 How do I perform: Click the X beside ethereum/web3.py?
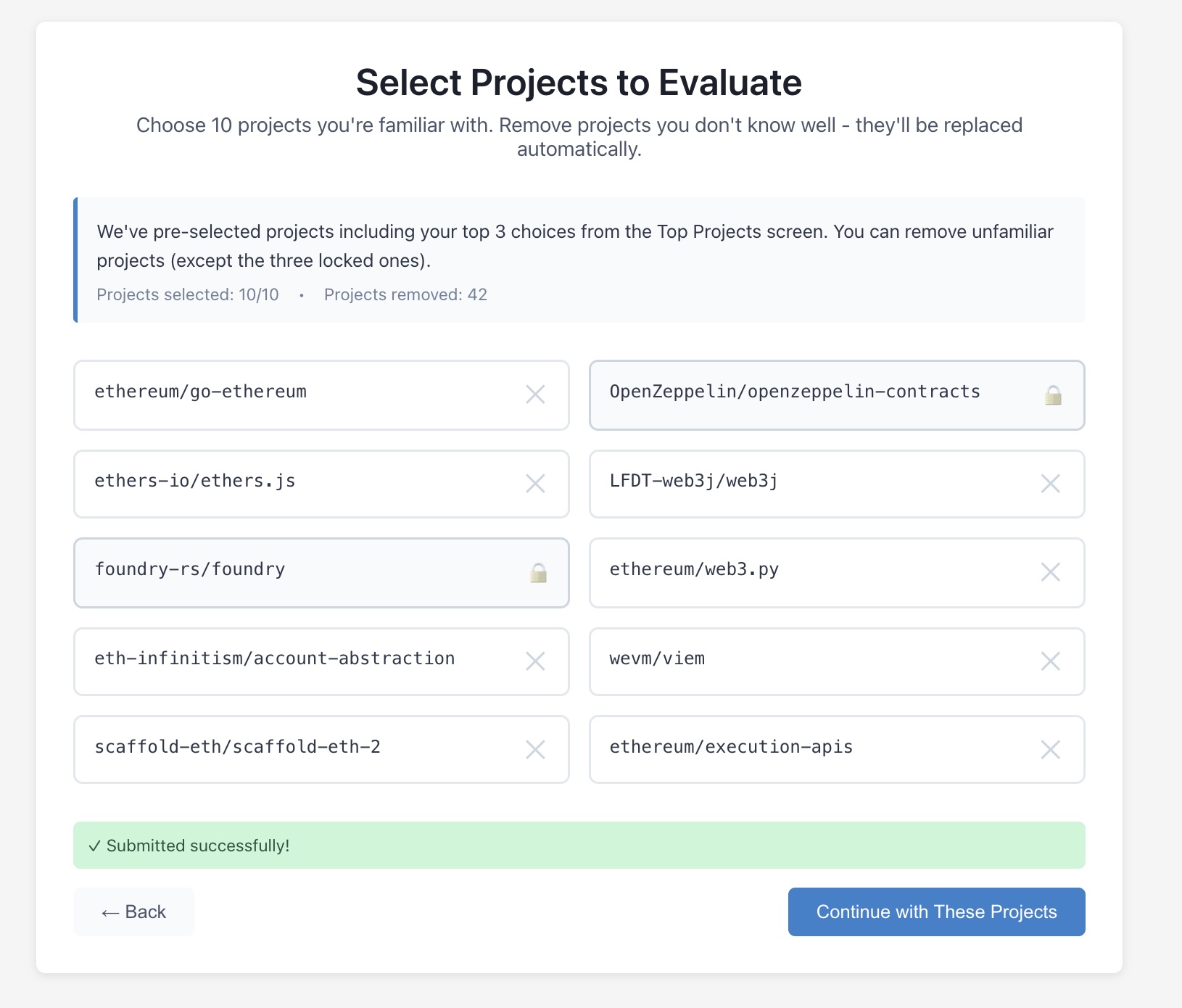(1050, 572)
